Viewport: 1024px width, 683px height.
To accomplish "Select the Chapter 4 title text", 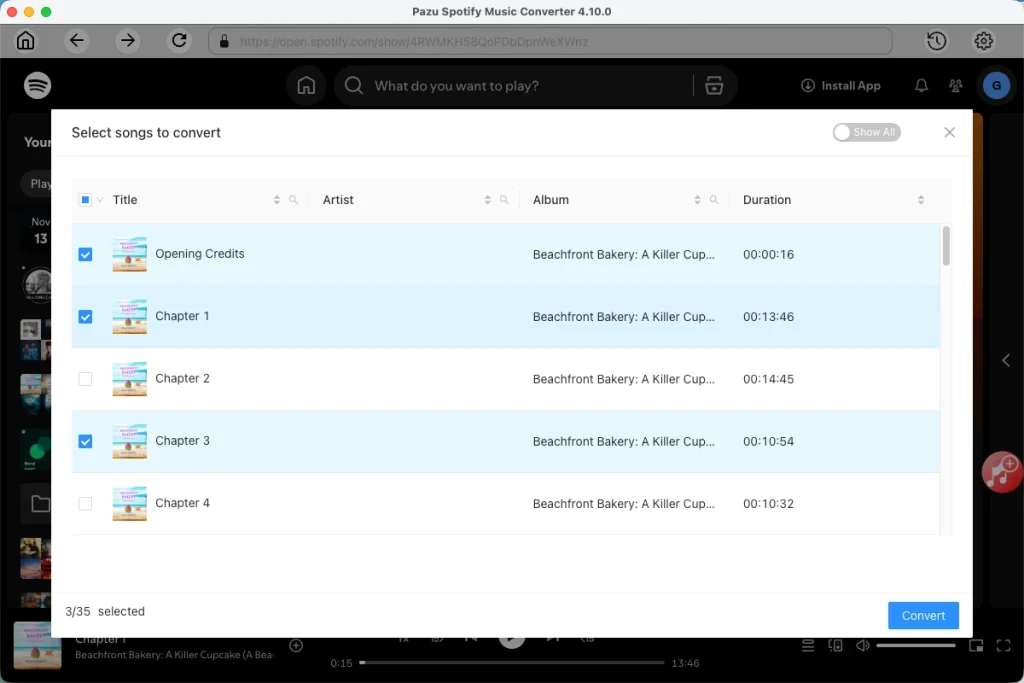I will pos(182,503).
